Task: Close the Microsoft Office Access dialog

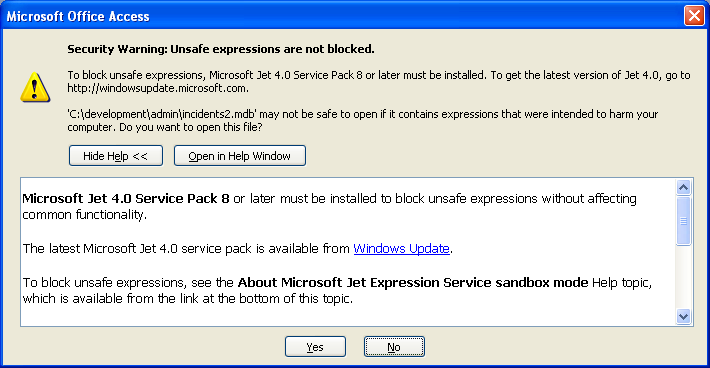Action: coord(694,16)
